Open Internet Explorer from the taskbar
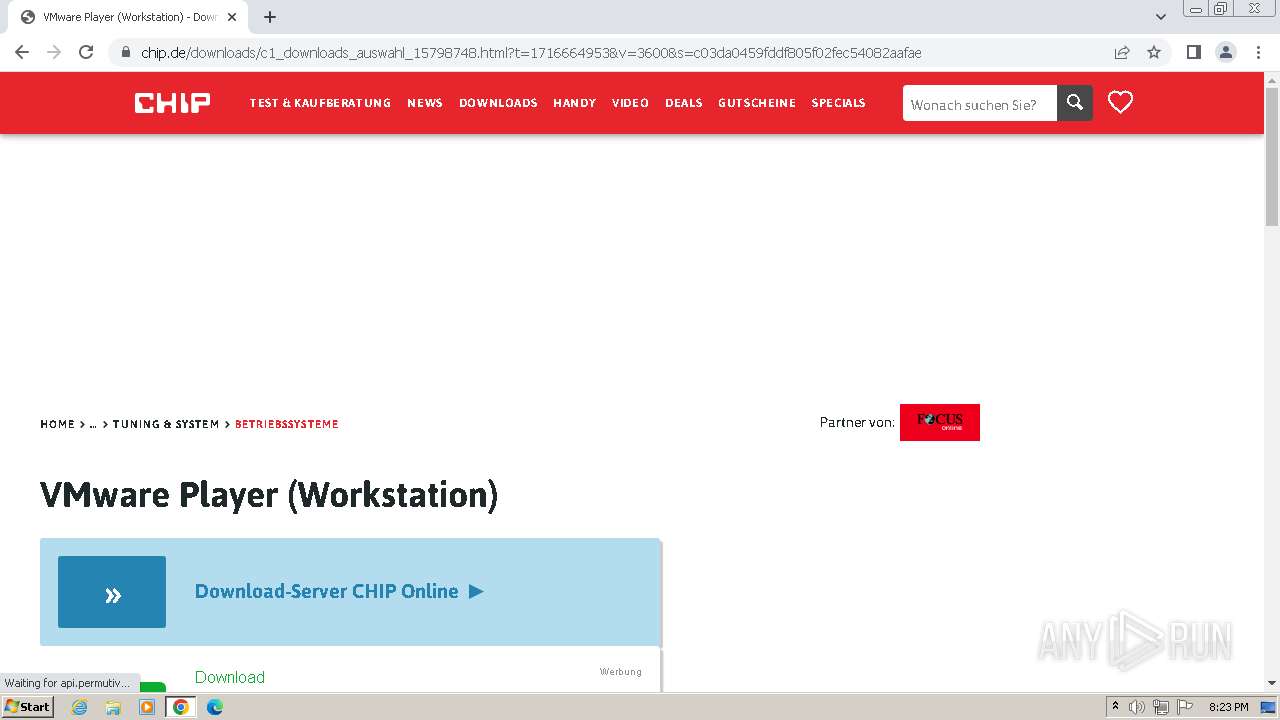The image size is (1280, 720). point(79,707)
